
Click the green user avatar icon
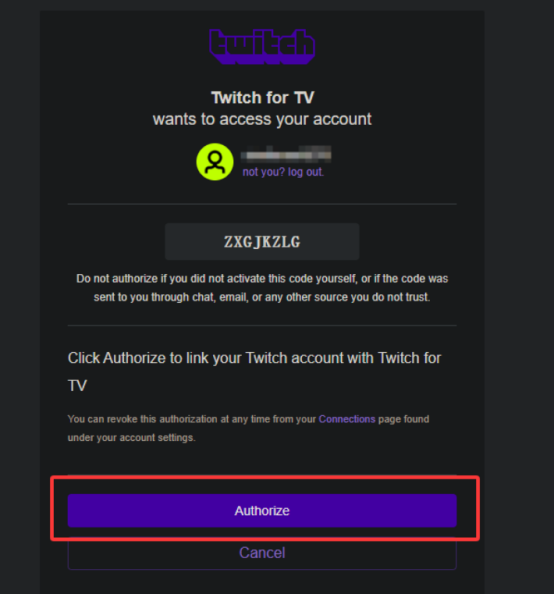click(x=215, y=162)
